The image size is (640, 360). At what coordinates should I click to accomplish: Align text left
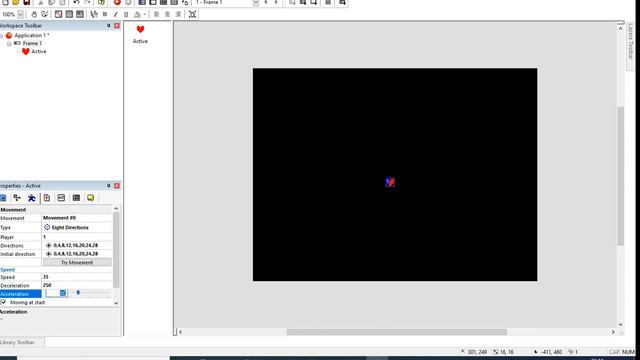[x=156, y=14]
